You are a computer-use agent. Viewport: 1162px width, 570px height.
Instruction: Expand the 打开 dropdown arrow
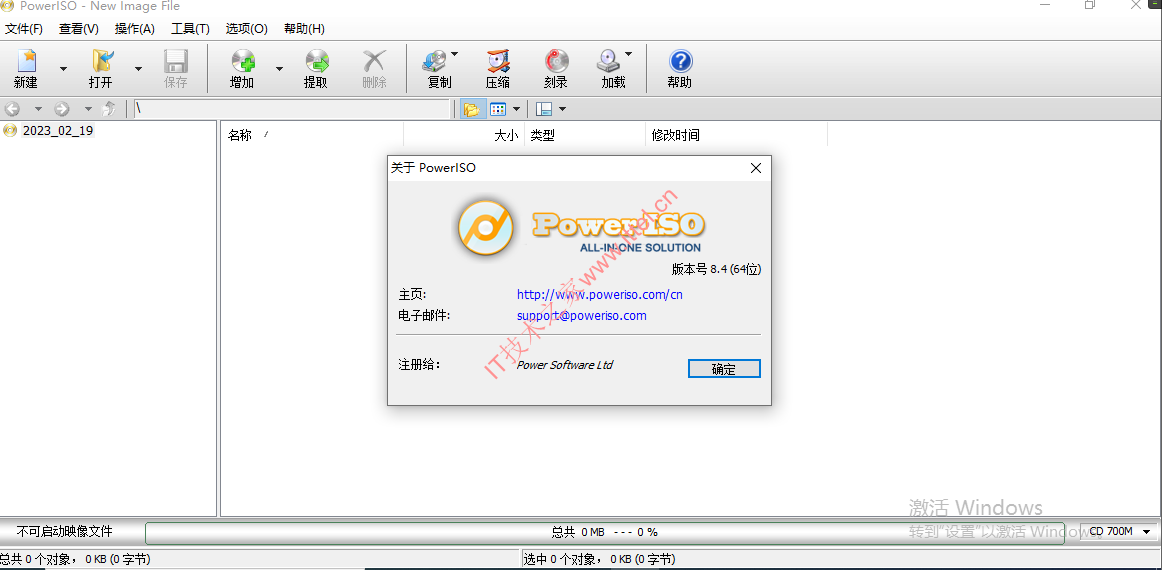pyautogui.click(x=138, y=69)
